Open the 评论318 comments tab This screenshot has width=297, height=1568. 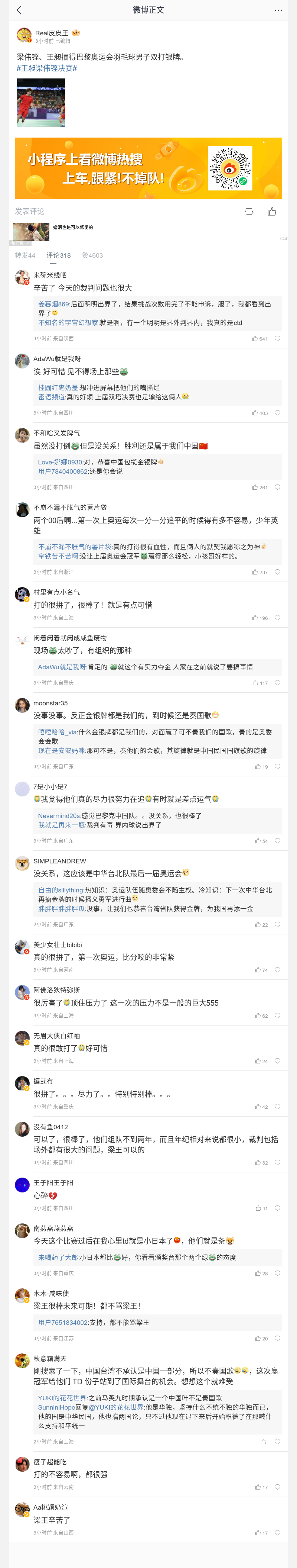(x=58, y=256)
